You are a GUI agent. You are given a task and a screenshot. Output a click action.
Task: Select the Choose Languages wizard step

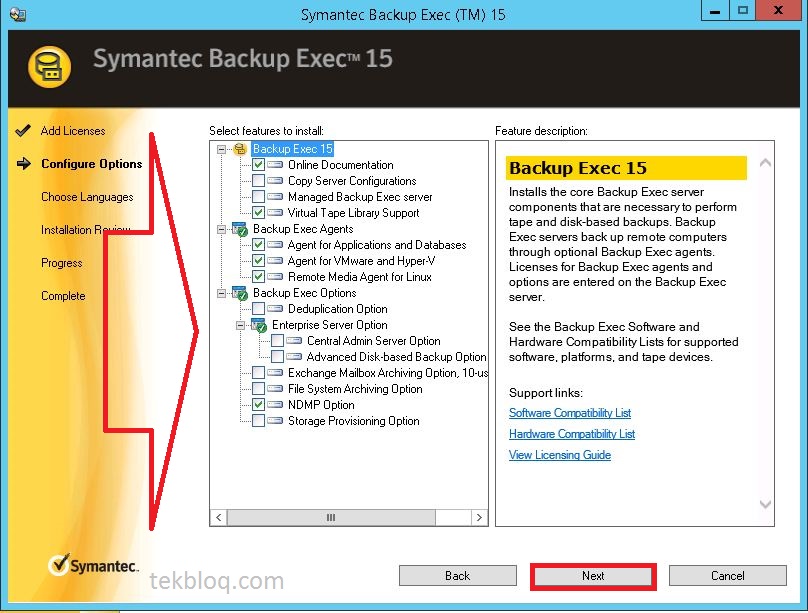coord(87,197)
